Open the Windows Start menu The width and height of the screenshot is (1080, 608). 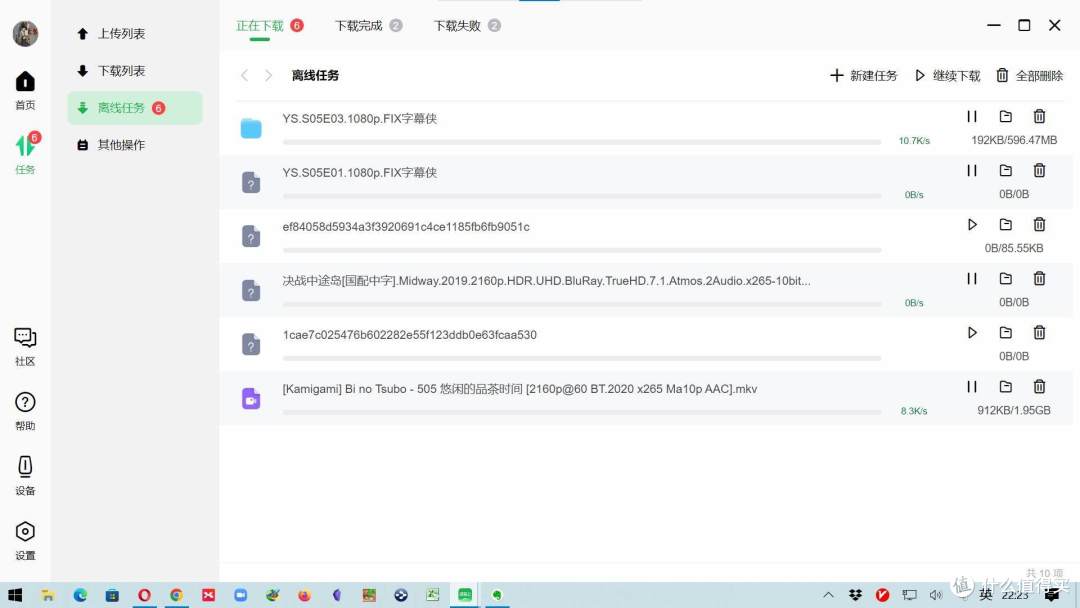15,595
